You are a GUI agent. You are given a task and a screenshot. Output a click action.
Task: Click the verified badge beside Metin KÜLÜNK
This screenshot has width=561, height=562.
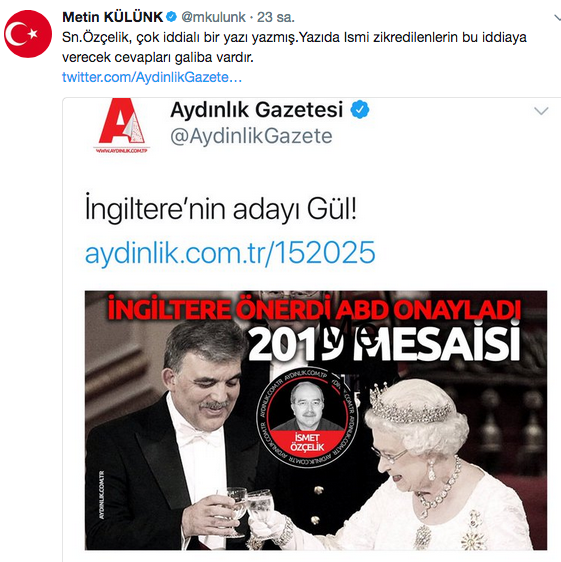[x=172, y=16]
